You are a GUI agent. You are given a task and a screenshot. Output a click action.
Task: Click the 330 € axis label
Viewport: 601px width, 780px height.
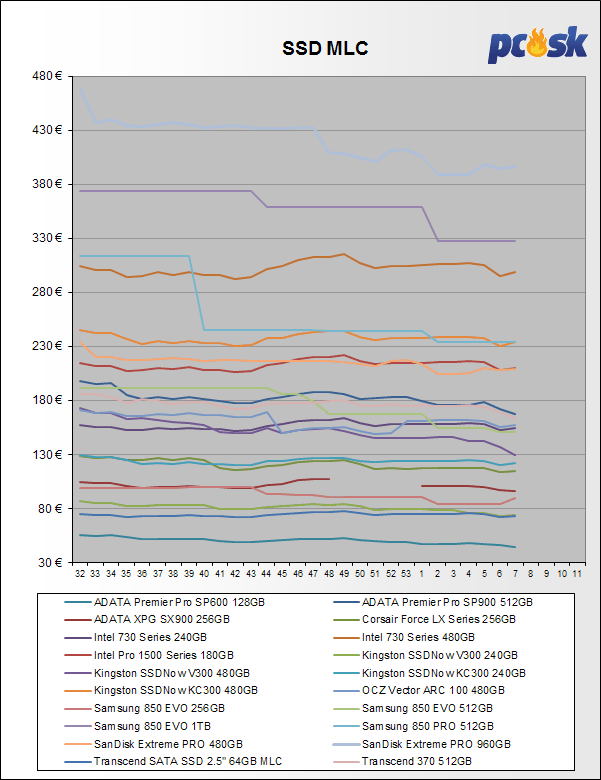[47, 238]
